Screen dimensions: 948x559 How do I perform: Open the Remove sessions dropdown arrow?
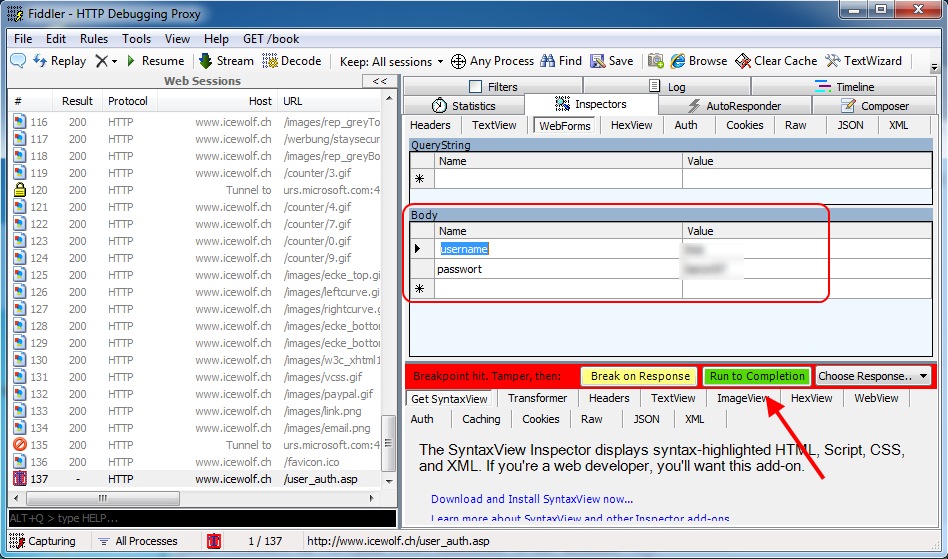pyautogui.click(x=114, y=61)
